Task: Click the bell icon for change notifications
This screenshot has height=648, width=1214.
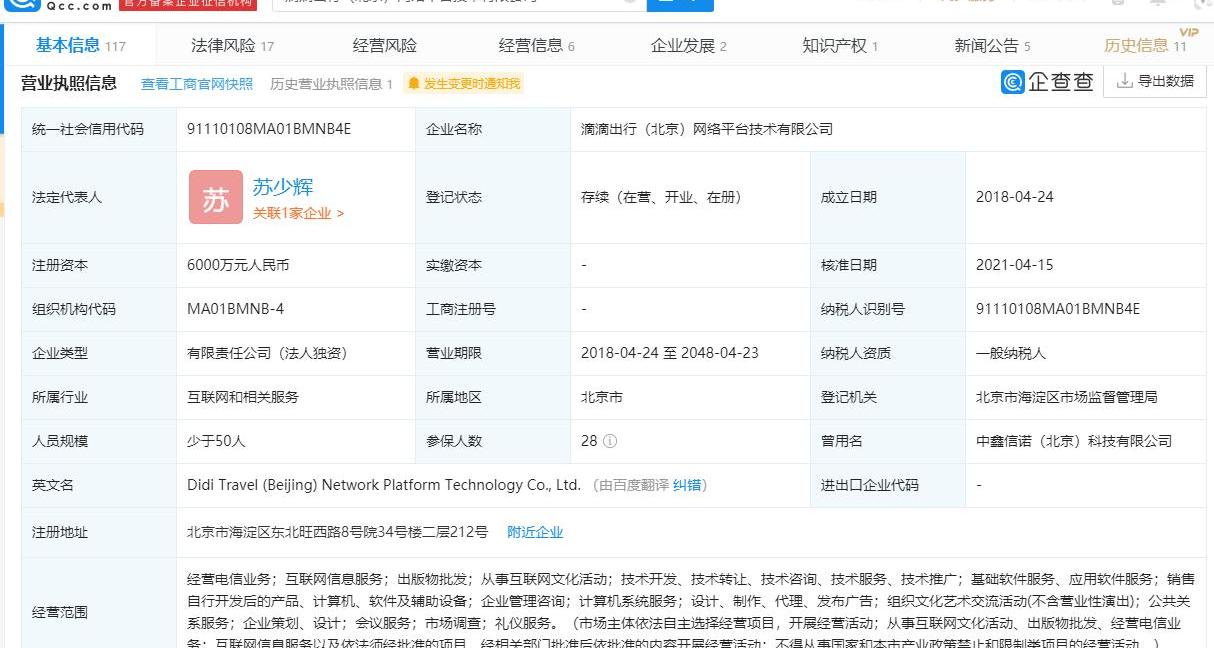Action: pos(413,84)
